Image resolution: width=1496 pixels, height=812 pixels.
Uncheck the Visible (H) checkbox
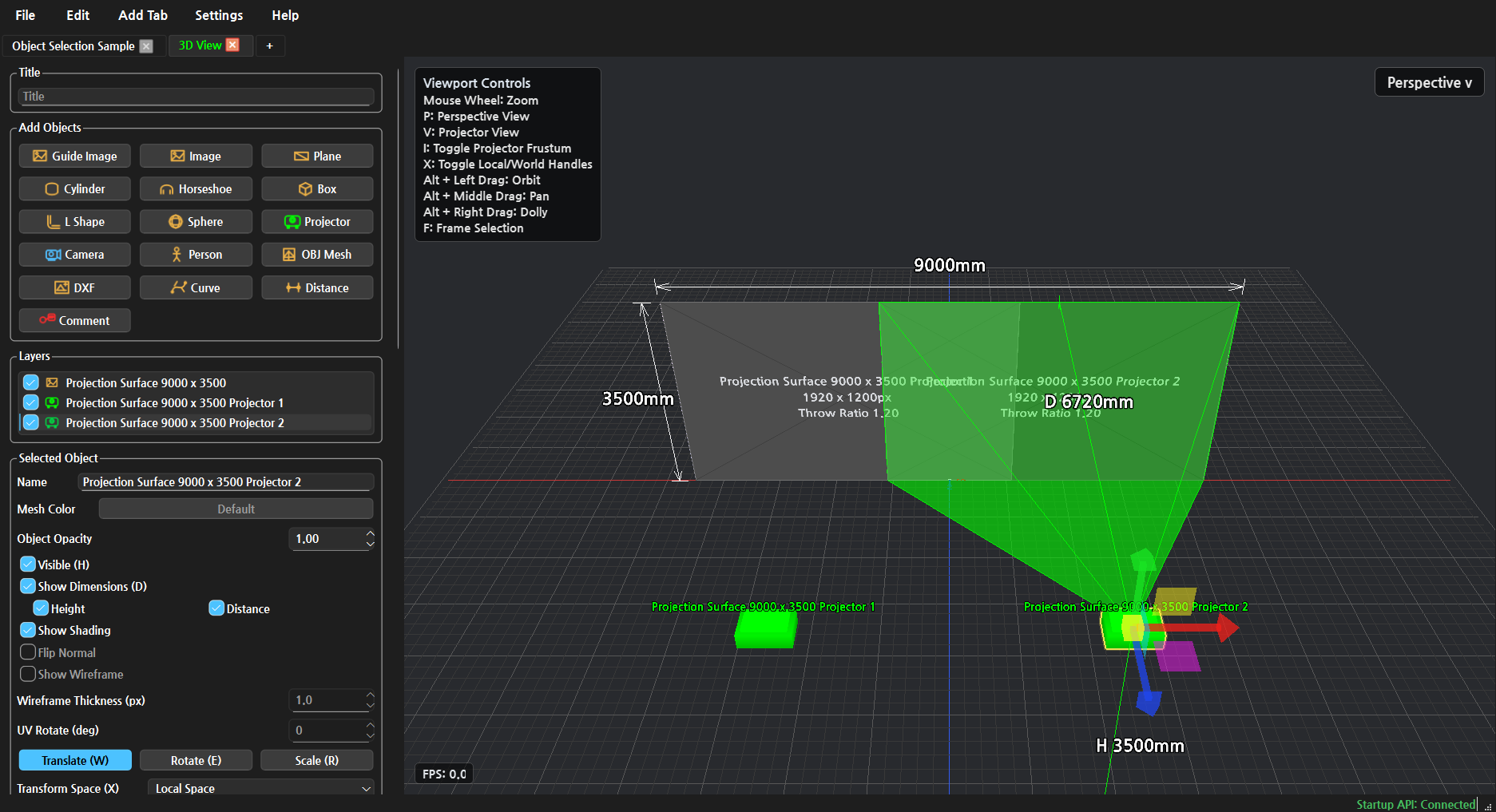[28, 564]
